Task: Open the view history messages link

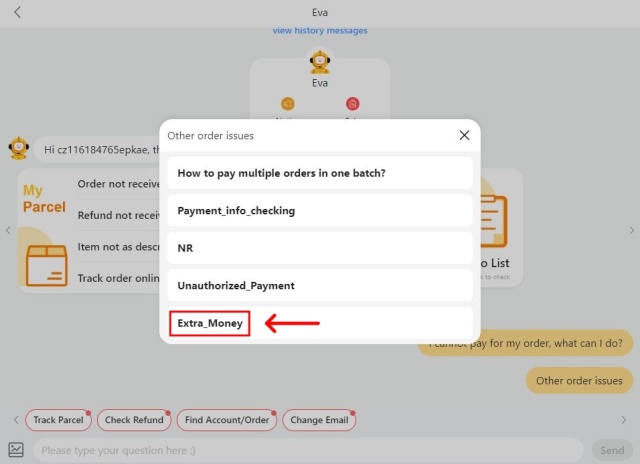Action: pyautogui.click(x=320, y=31)
